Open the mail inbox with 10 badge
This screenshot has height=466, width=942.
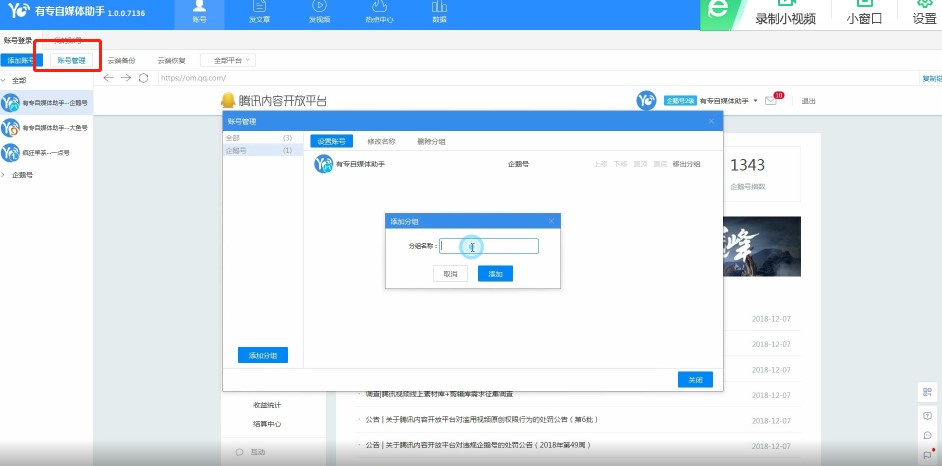click(771, 101)
